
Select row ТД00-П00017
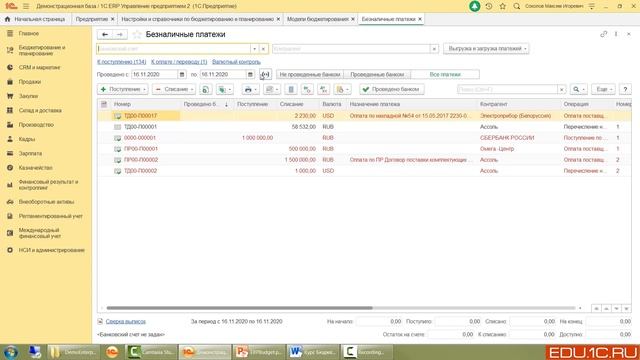click(364, 116)
